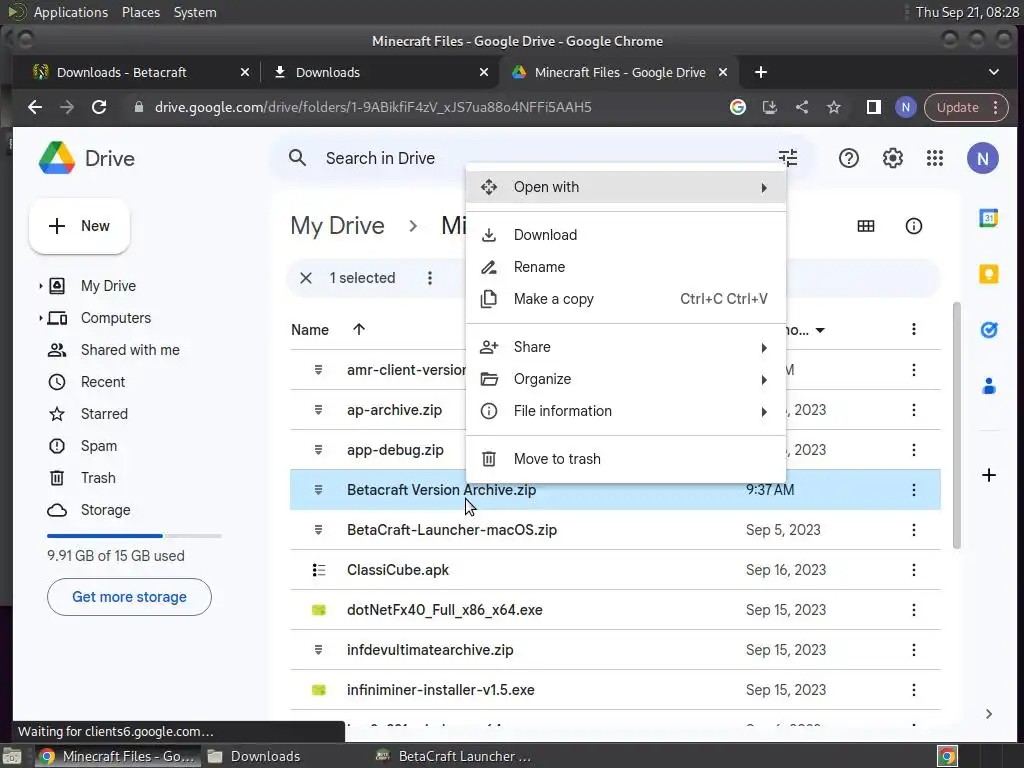This screenshot has width=1024, height=768.
Task: Switch to Downloads tab
Action: click(x=379, y=72)
